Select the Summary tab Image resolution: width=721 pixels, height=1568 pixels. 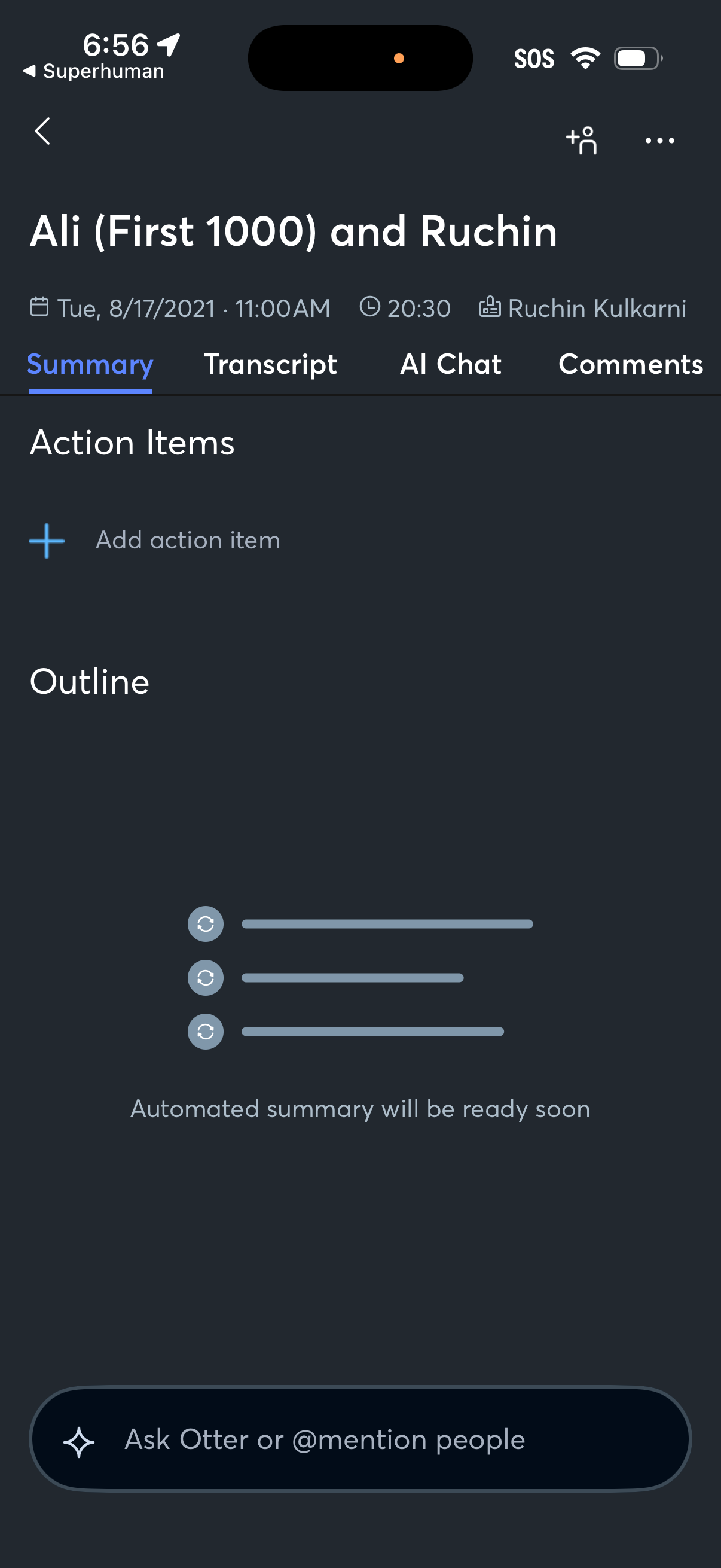[90, 364]
